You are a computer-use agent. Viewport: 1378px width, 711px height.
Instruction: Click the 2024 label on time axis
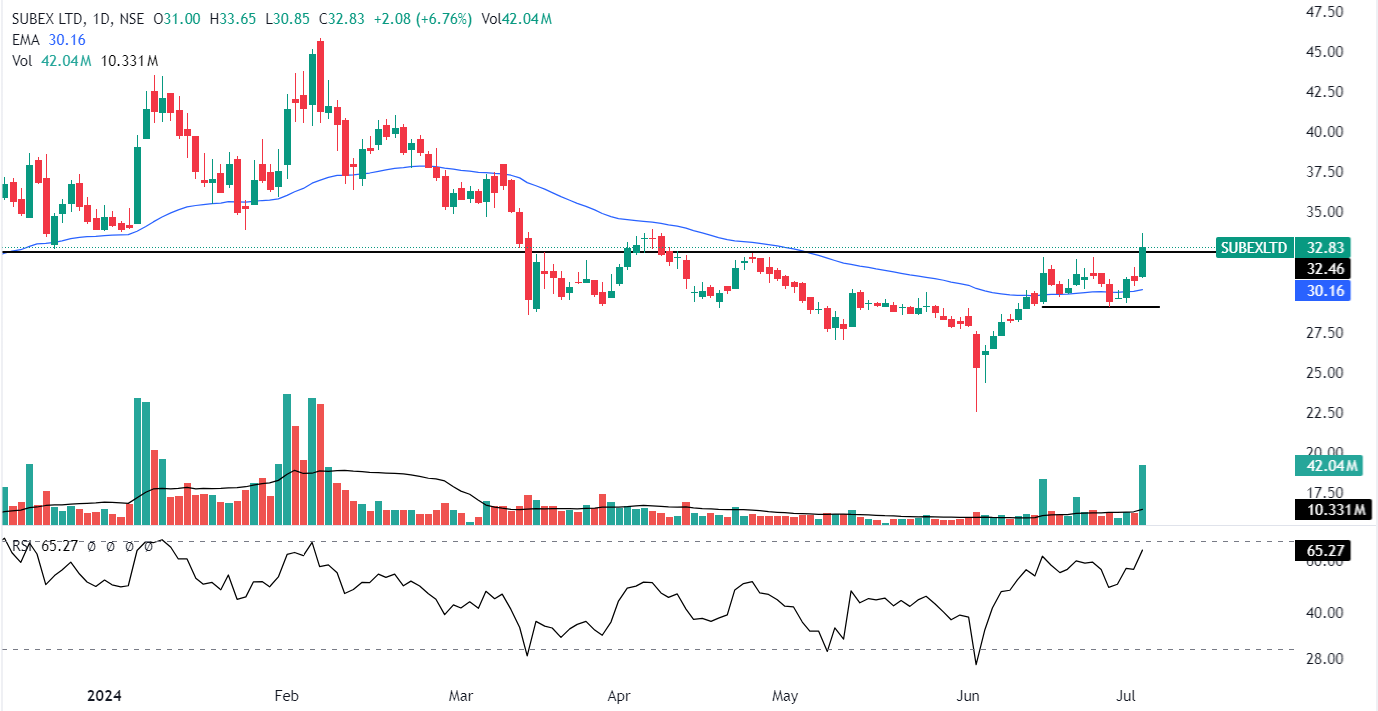point(106,694)
